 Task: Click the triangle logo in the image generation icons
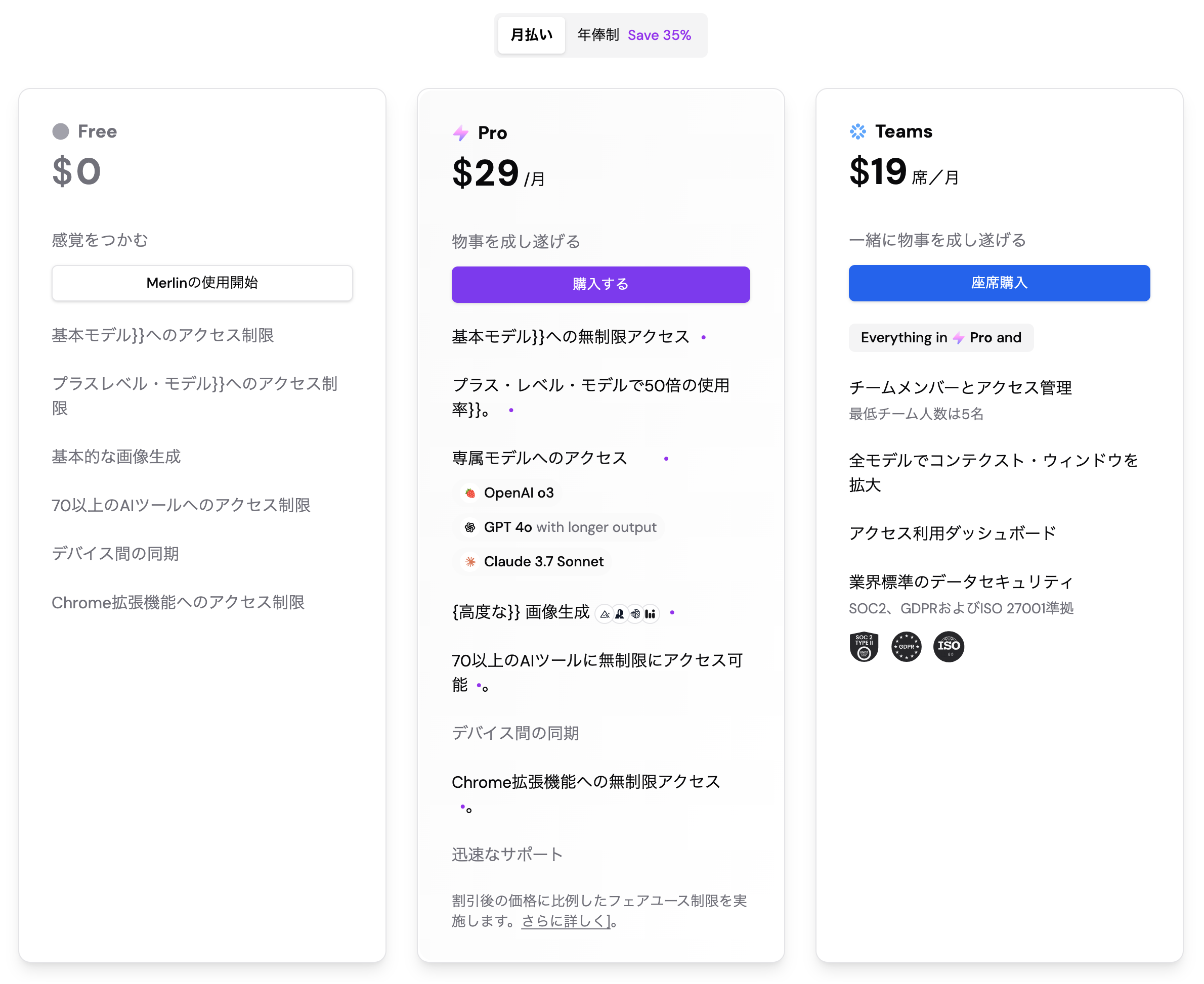[x=605, y=614]
